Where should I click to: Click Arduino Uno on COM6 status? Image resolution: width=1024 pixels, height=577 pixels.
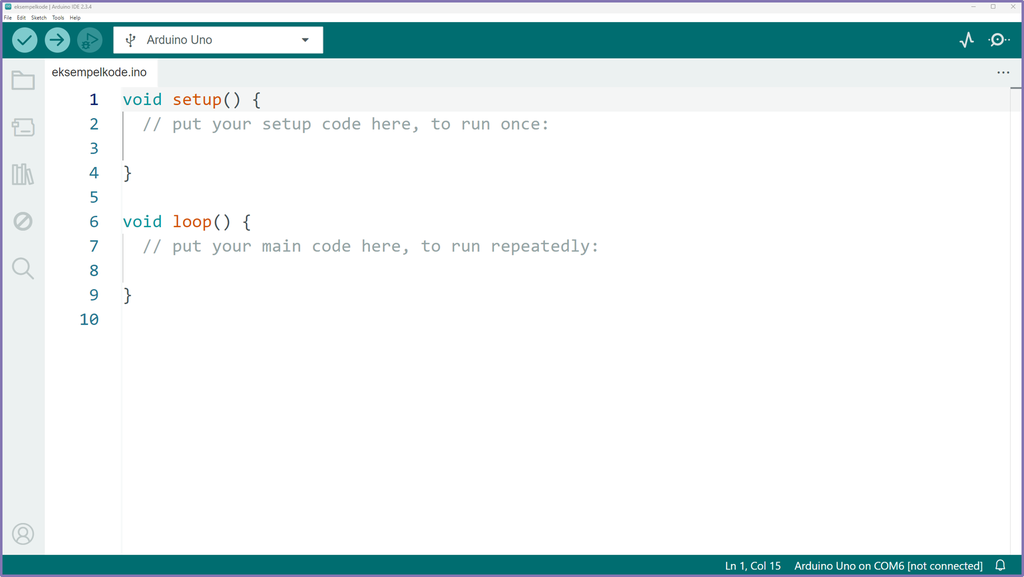pyautogui.click(x=888, y=566)
